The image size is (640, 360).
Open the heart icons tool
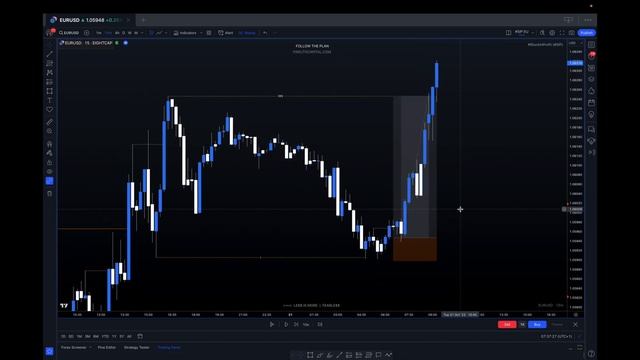click(49, 109)
